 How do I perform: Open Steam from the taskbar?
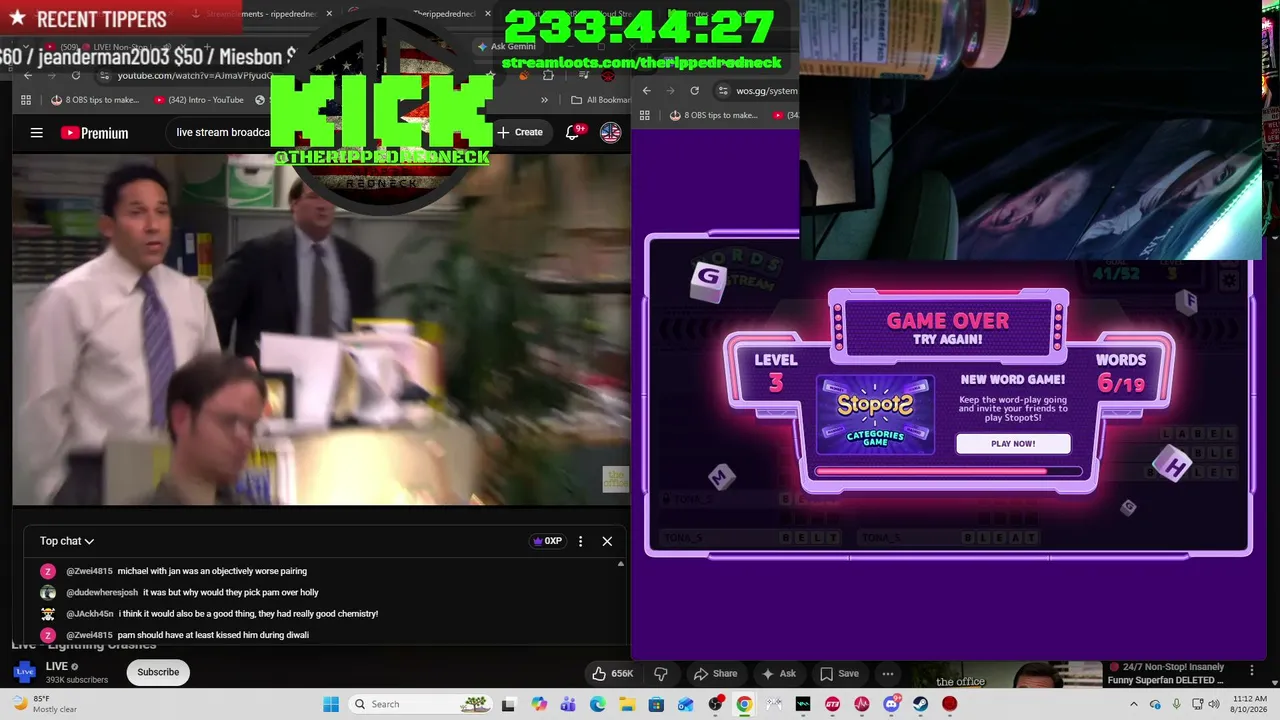920,704
